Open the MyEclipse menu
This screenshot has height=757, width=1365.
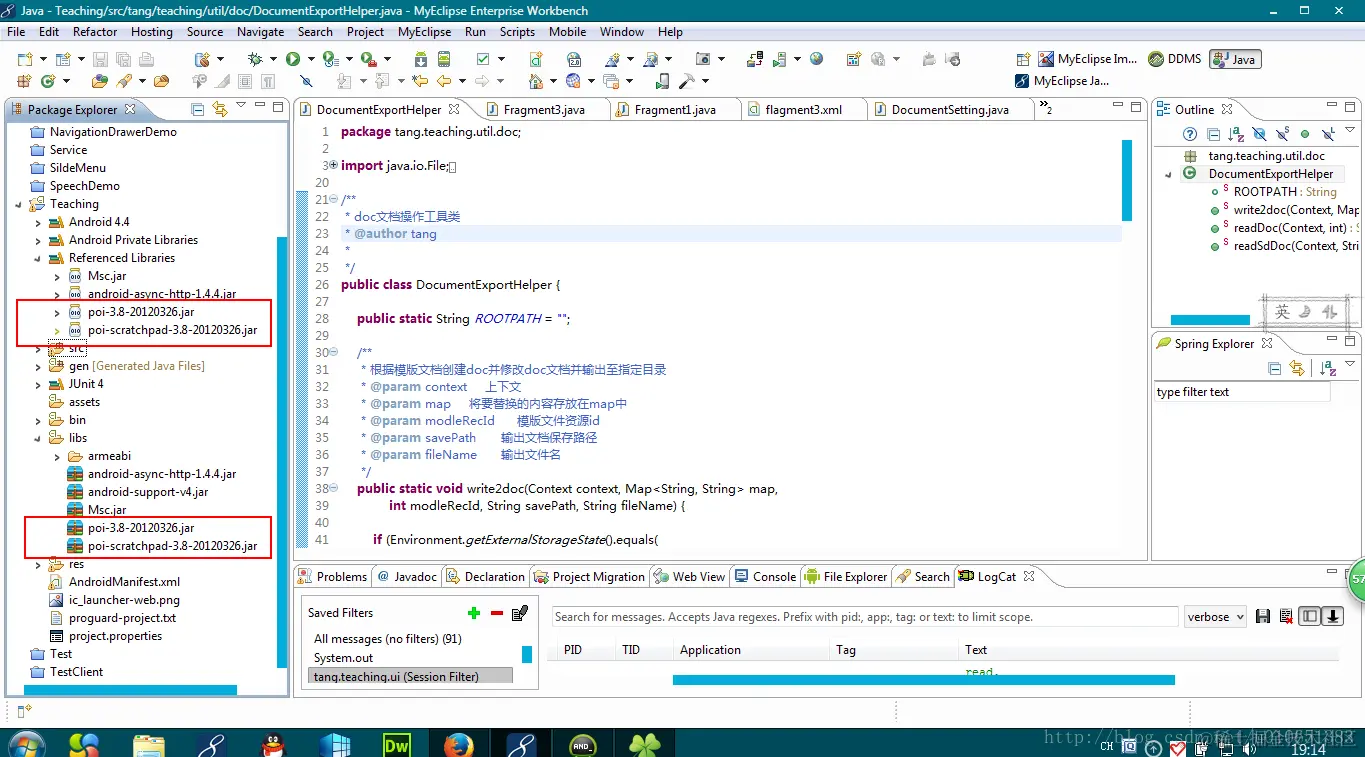(x=424, y=32)
